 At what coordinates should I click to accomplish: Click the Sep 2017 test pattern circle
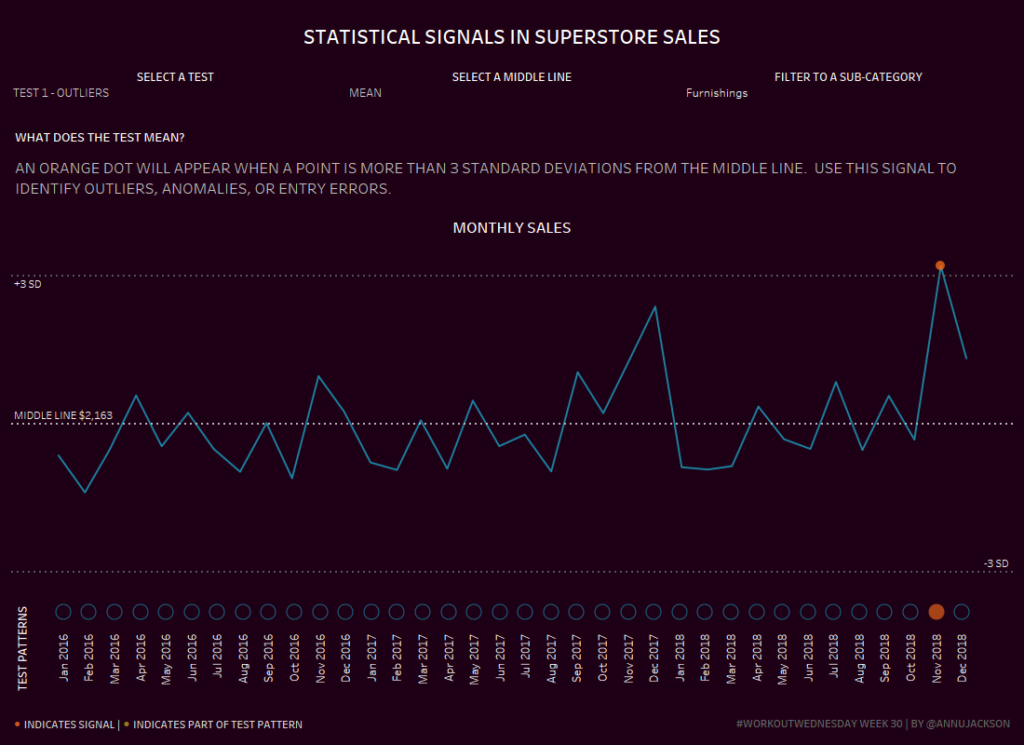coord(576,612)
